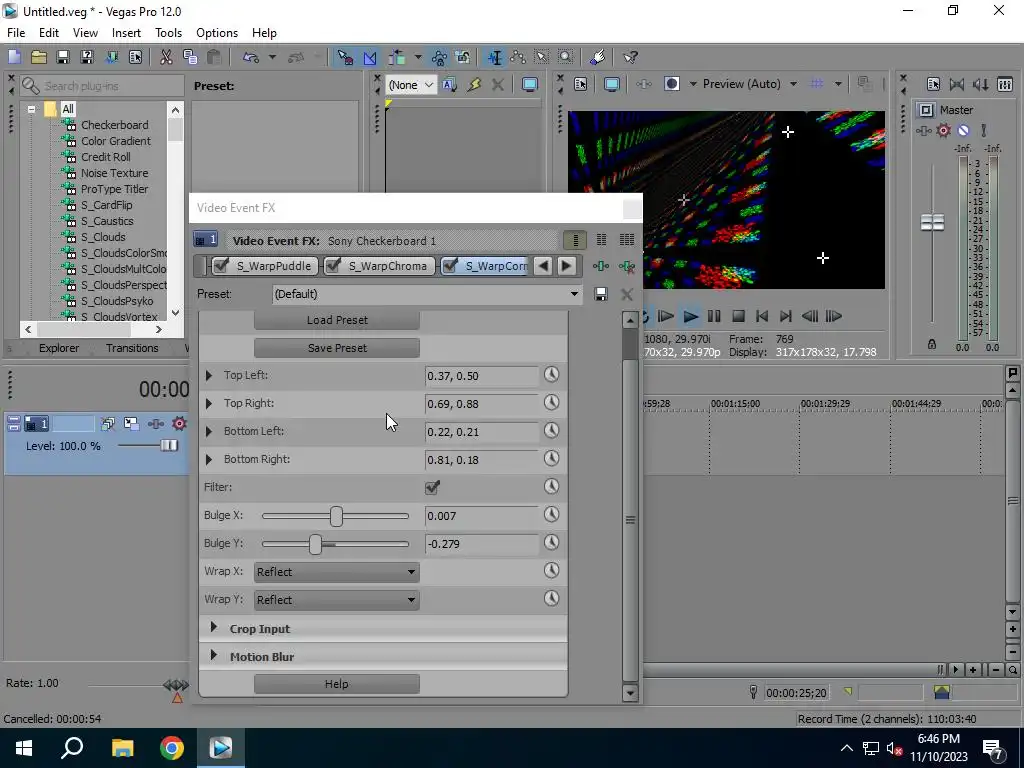Expand the Crop Input section
Screen dimensions: 1024x768
click(214, 628)
